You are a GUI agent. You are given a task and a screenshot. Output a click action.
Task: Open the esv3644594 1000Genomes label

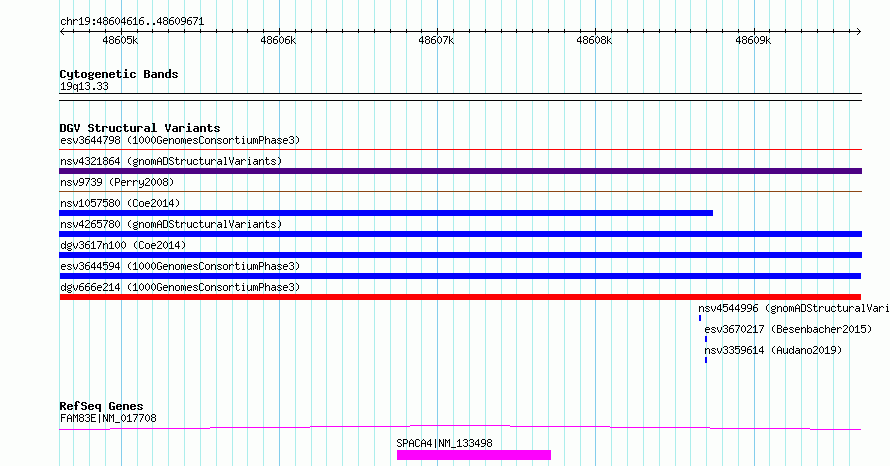click(x=180, y=266)
